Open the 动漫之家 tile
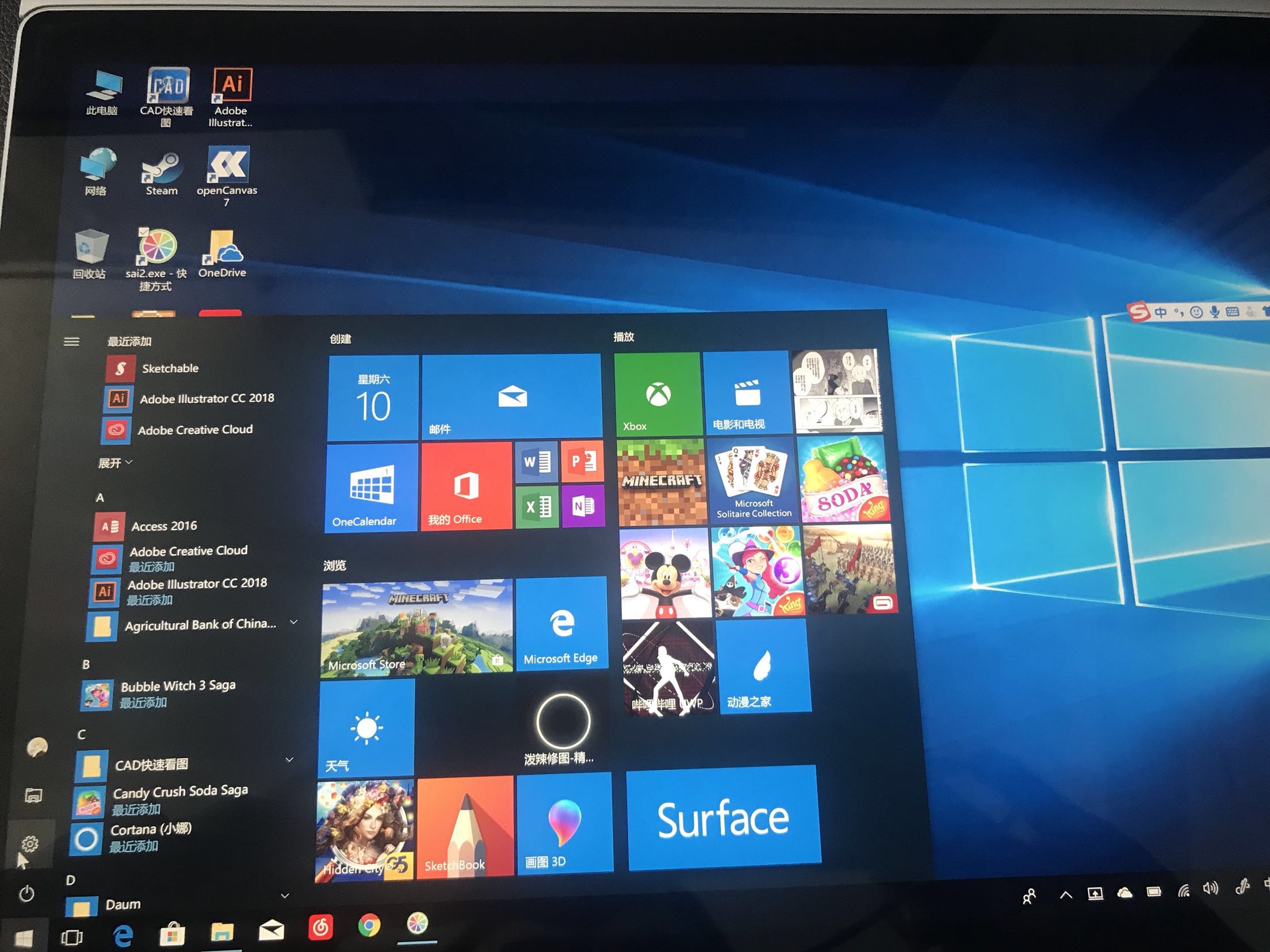1270x952 pixels. pos(764,667)
